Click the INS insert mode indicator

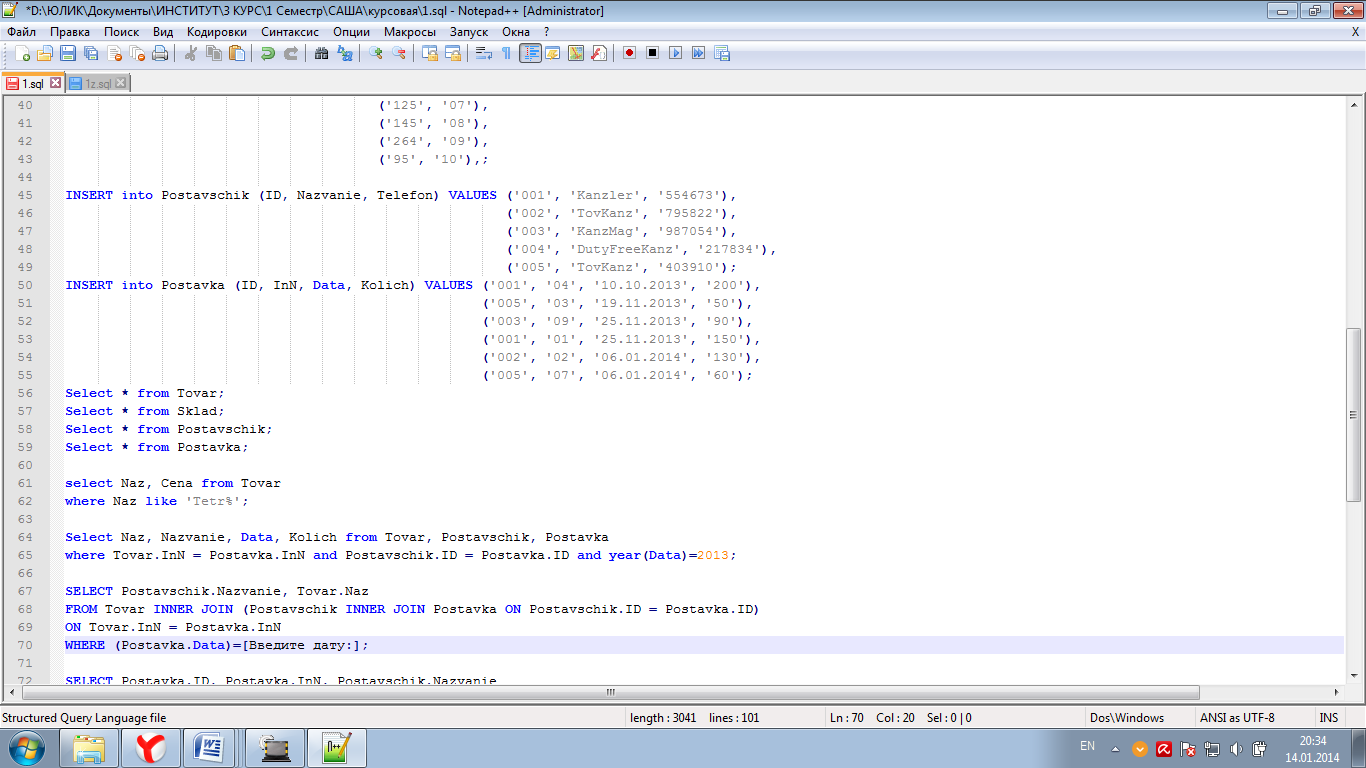click(1328, 717)
